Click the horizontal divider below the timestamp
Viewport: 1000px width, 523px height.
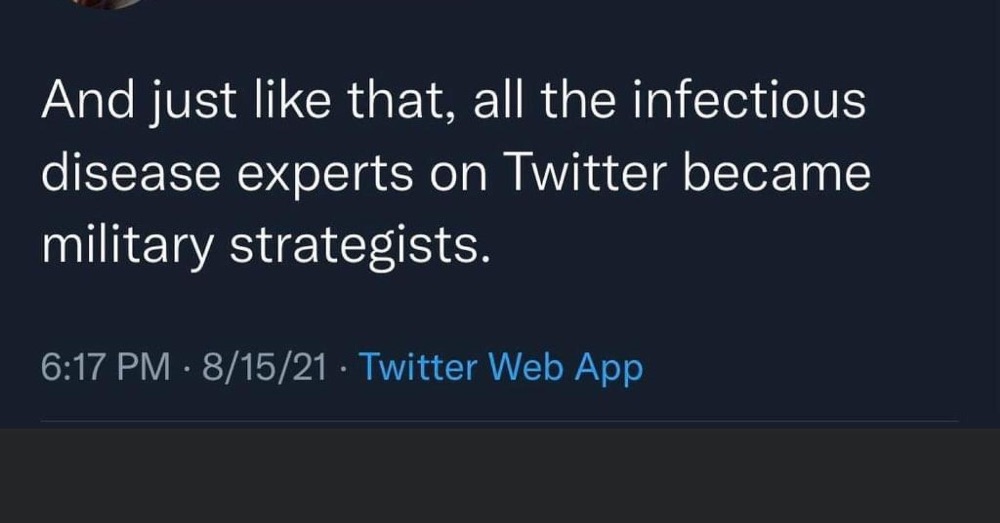[x=499, y=421]
